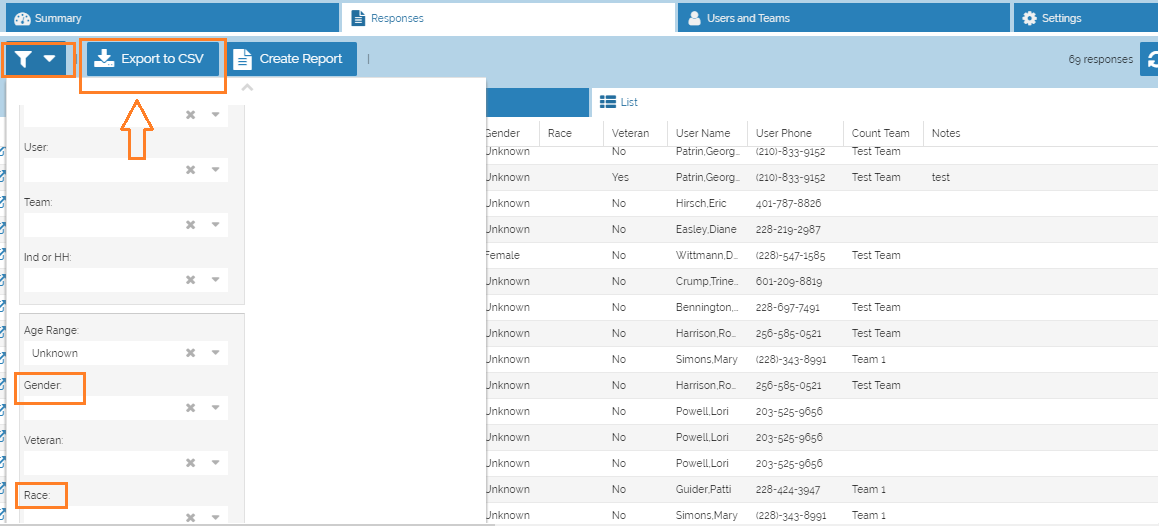
Task: Open the Settings tab
Action: pyautogui.click(x=1085, y=18)
